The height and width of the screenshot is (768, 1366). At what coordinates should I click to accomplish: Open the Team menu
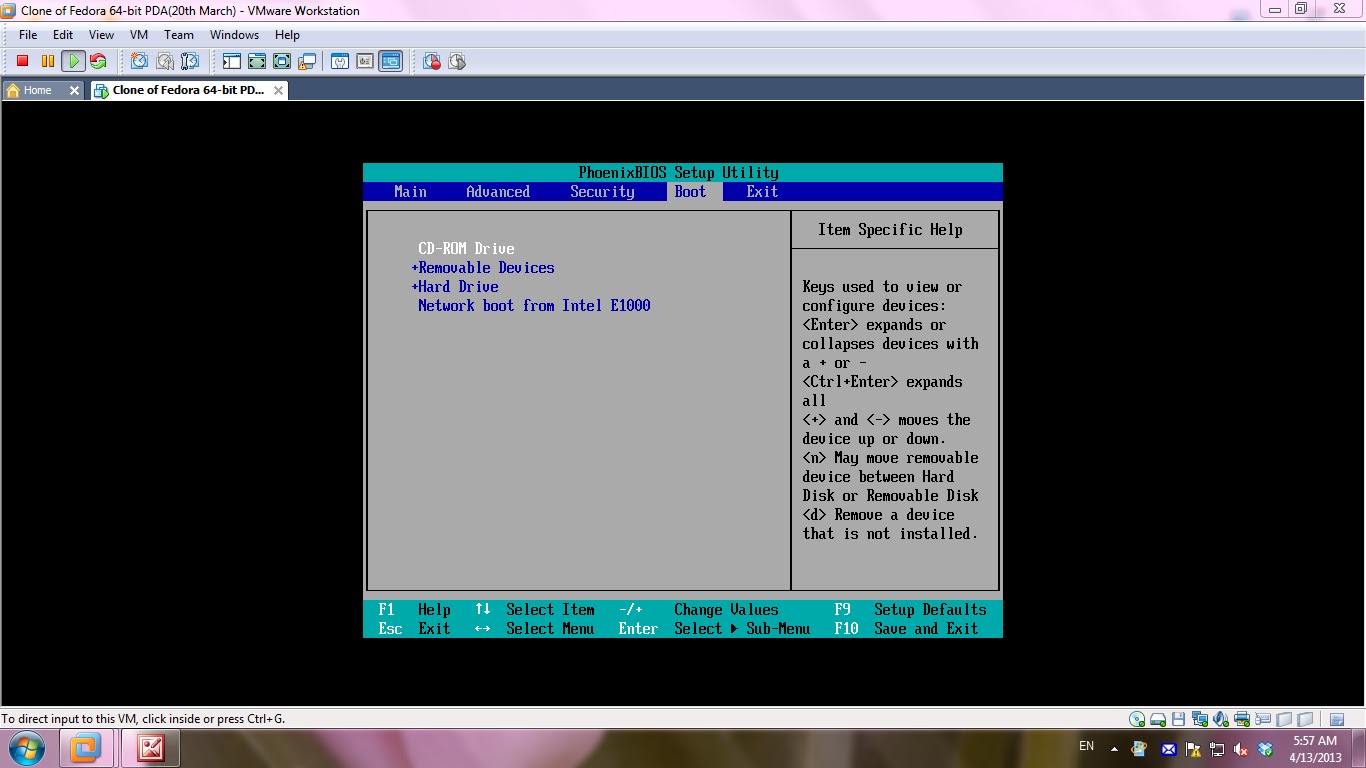click(x=179, y=35)
